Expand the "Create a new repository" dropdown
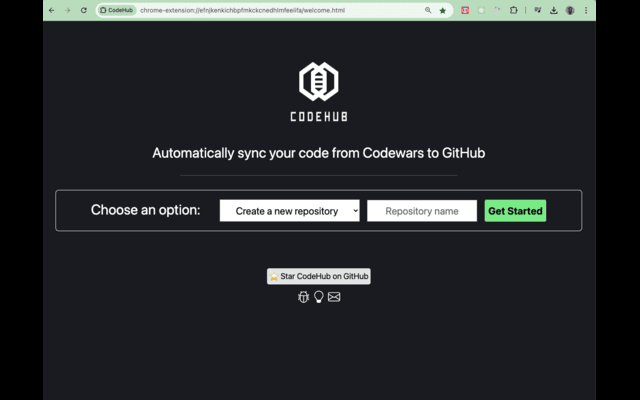Image resolution: width=640 pixels, height=400 pixels. [x=289, y=211]
